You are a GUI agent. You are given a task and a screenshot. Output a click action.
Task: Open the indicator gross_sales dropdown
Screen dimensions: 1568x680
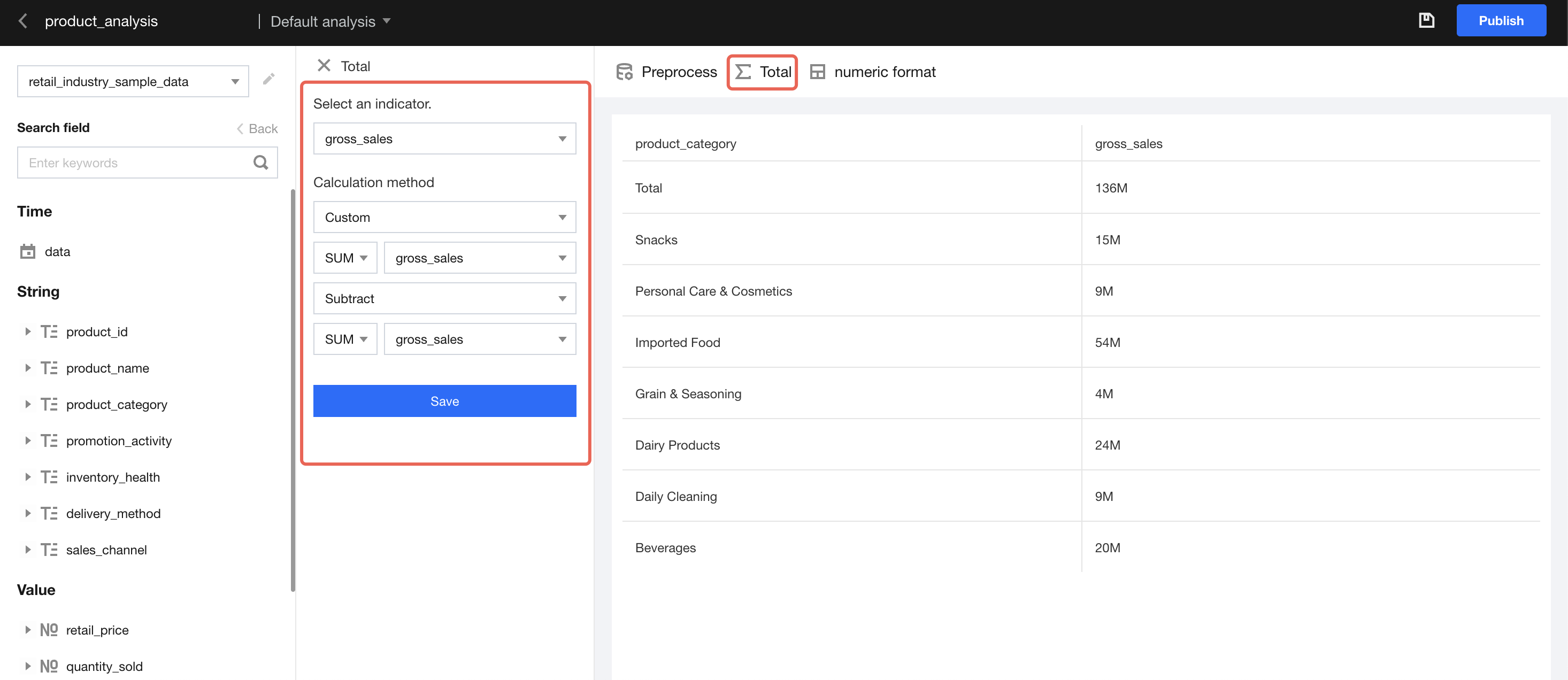[x=444, y=138]
